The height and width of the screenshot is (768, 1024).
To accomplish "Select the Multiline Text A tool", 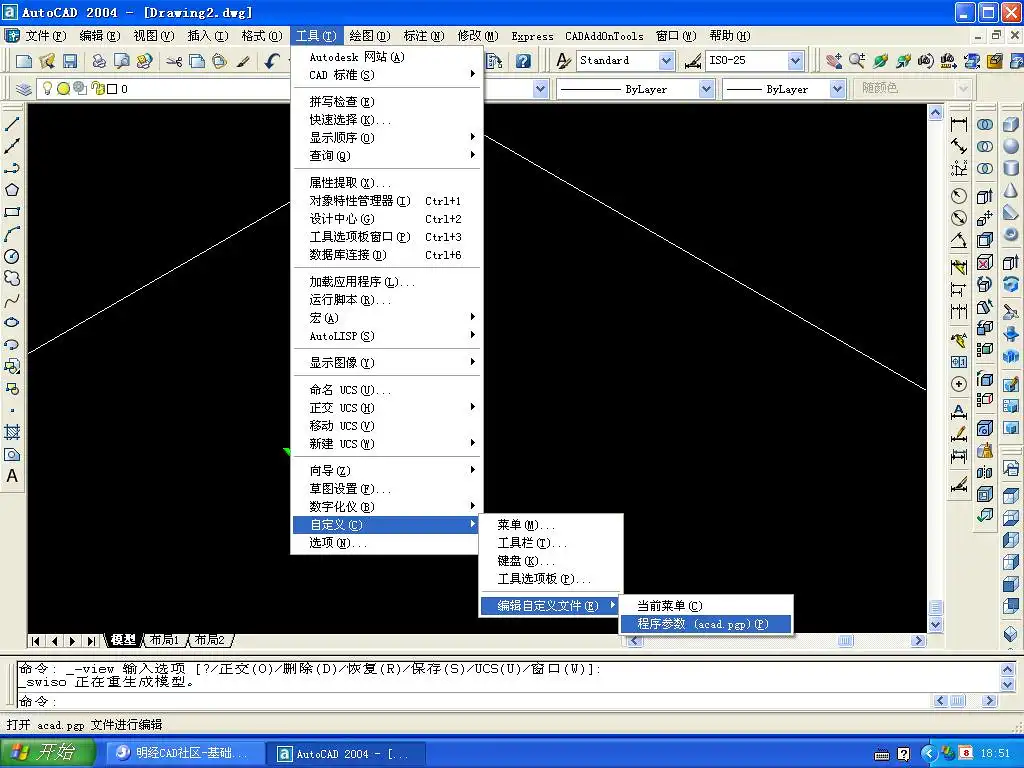I will pos(12,476).
